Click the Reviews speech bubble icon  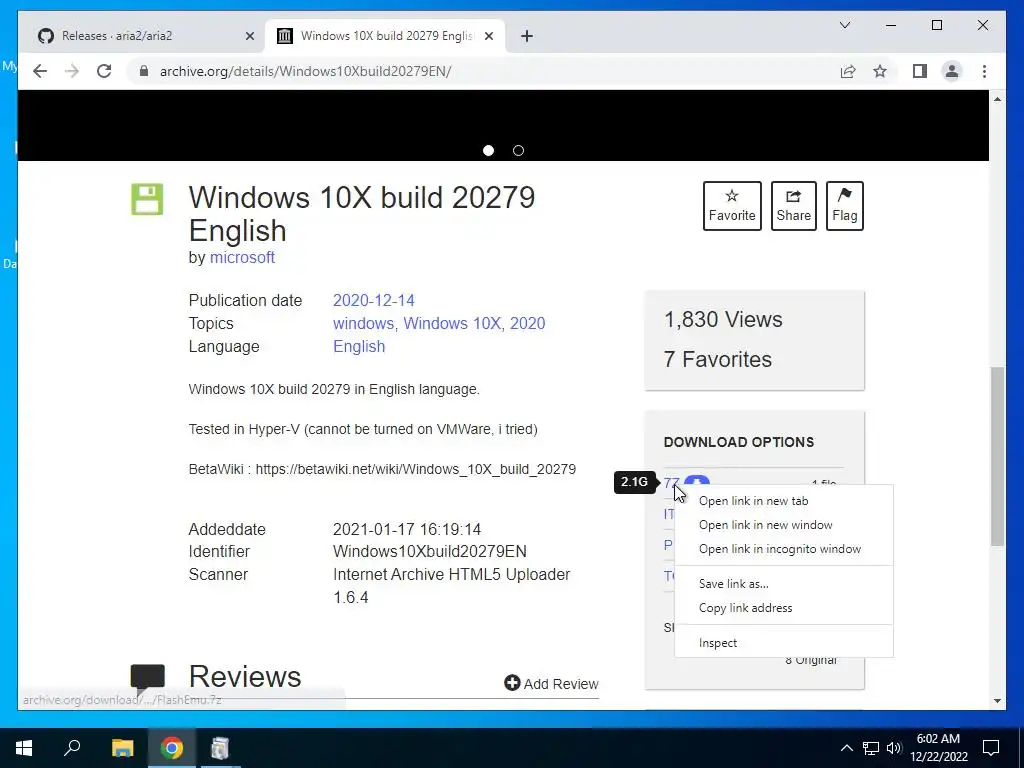tap(148, 677)
